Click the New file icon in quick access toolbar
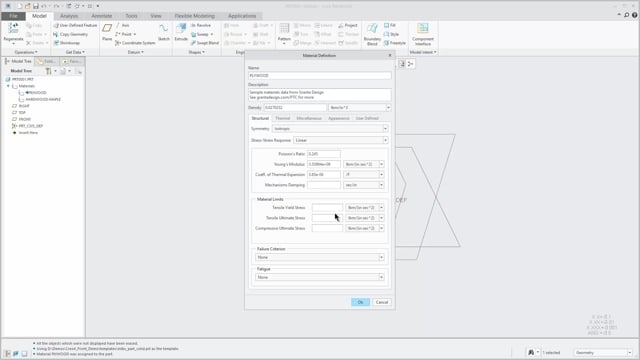 coord(19,6)
